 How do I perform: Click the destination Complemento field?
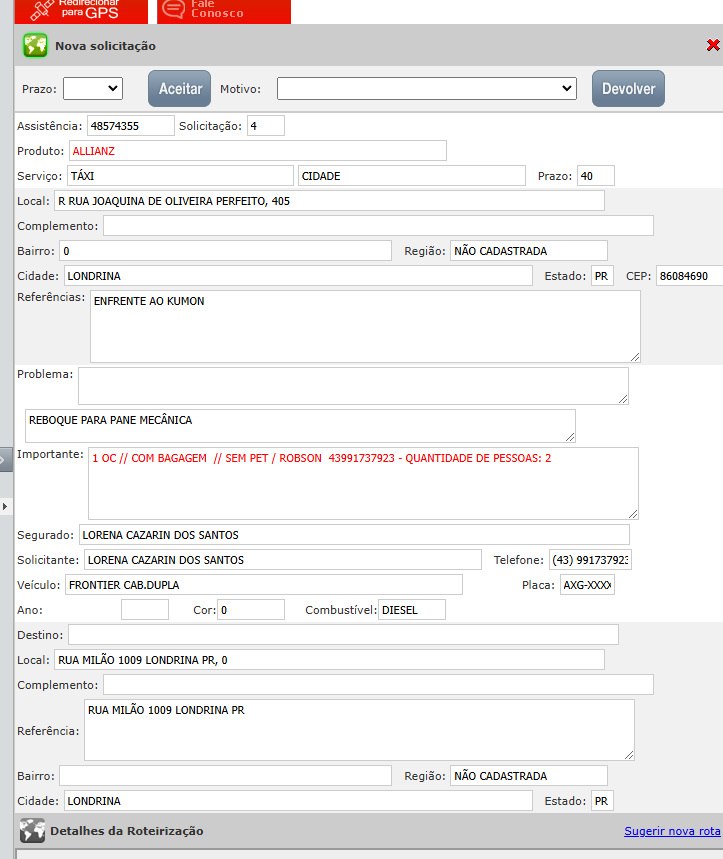pyautogui.click(x=378, y=685)
